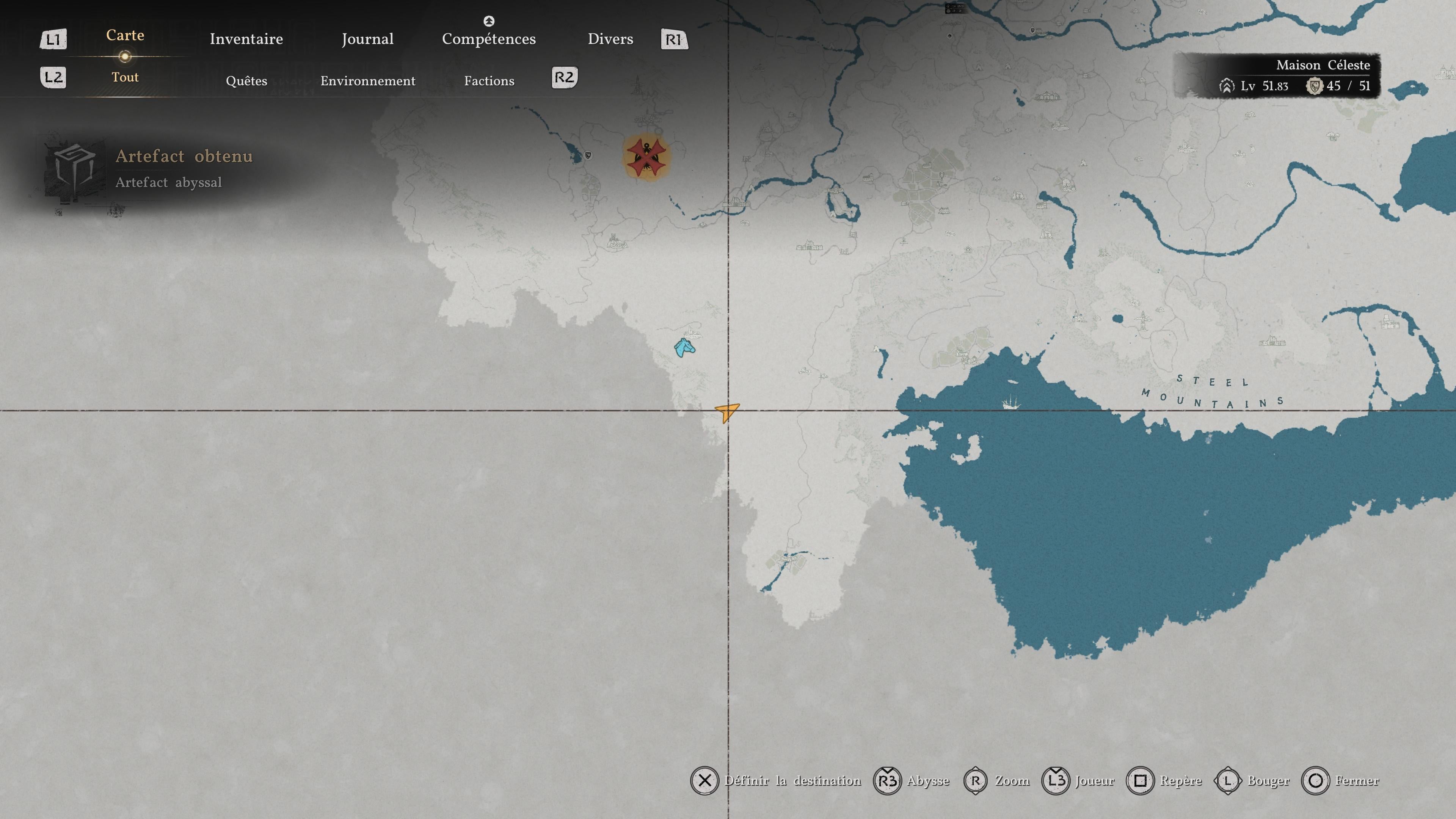
Task: Click the R stick Zoom prompt
Action: (996, 781)
